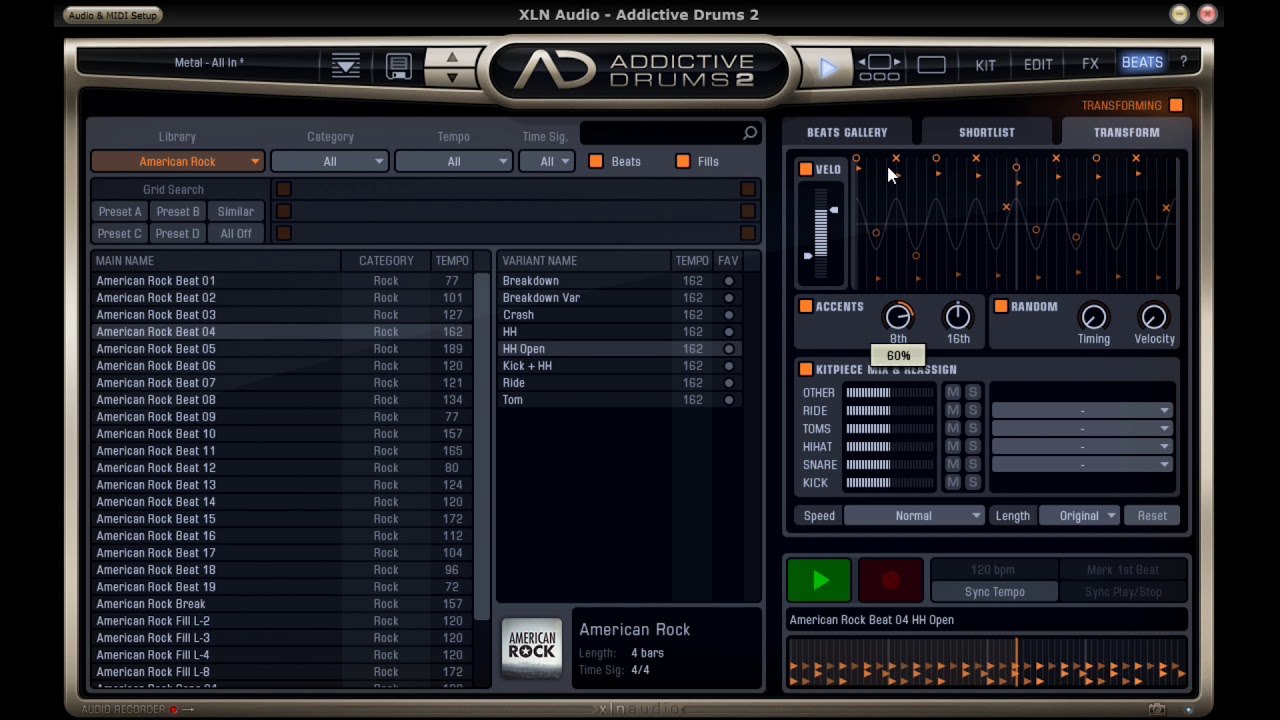Open the Tempo filter dropdown
The height and width of the screenshot is (720, 1280).
coord(453,161)
